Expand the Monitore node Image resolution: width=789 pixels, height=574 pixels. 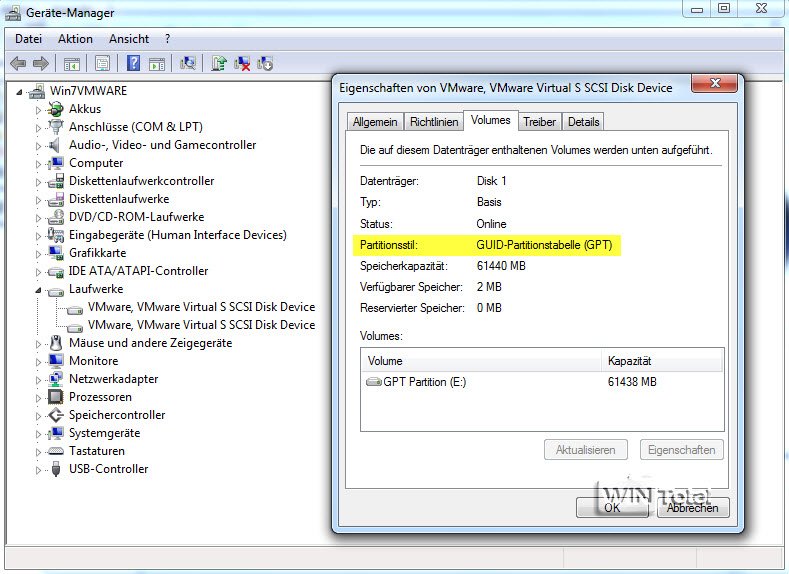click(38, 362)
